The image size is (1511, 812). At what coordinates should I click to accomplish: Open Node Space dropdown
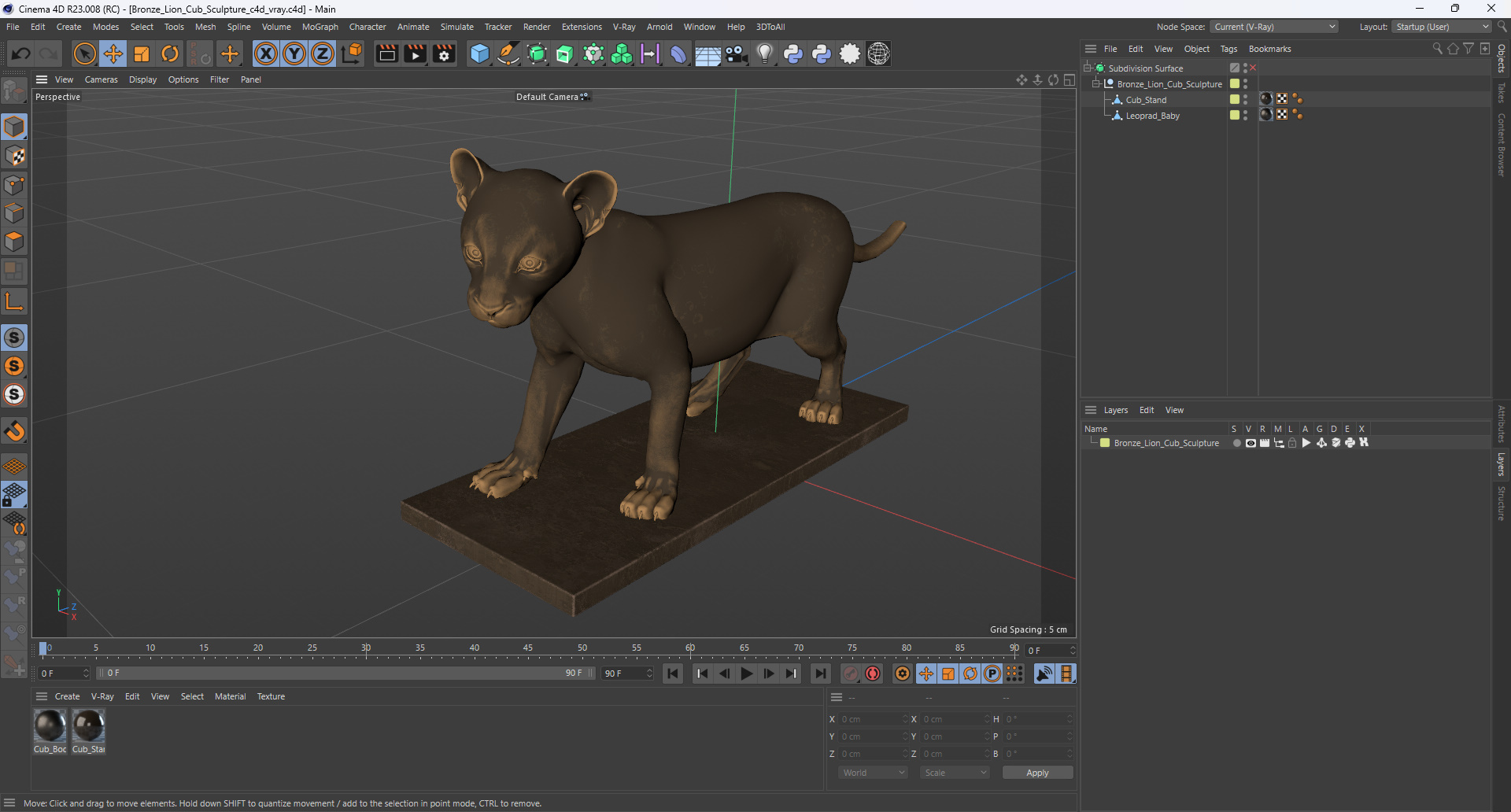(1273, 27)
